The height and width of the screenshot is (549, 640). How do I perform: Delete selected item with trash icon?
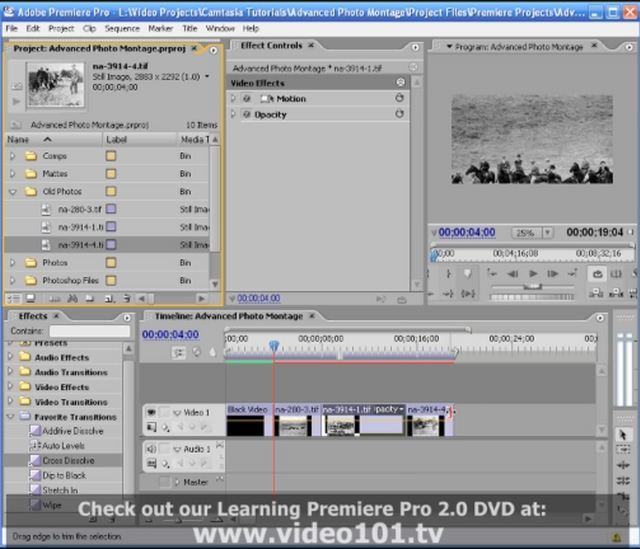(x=127, y=299)
